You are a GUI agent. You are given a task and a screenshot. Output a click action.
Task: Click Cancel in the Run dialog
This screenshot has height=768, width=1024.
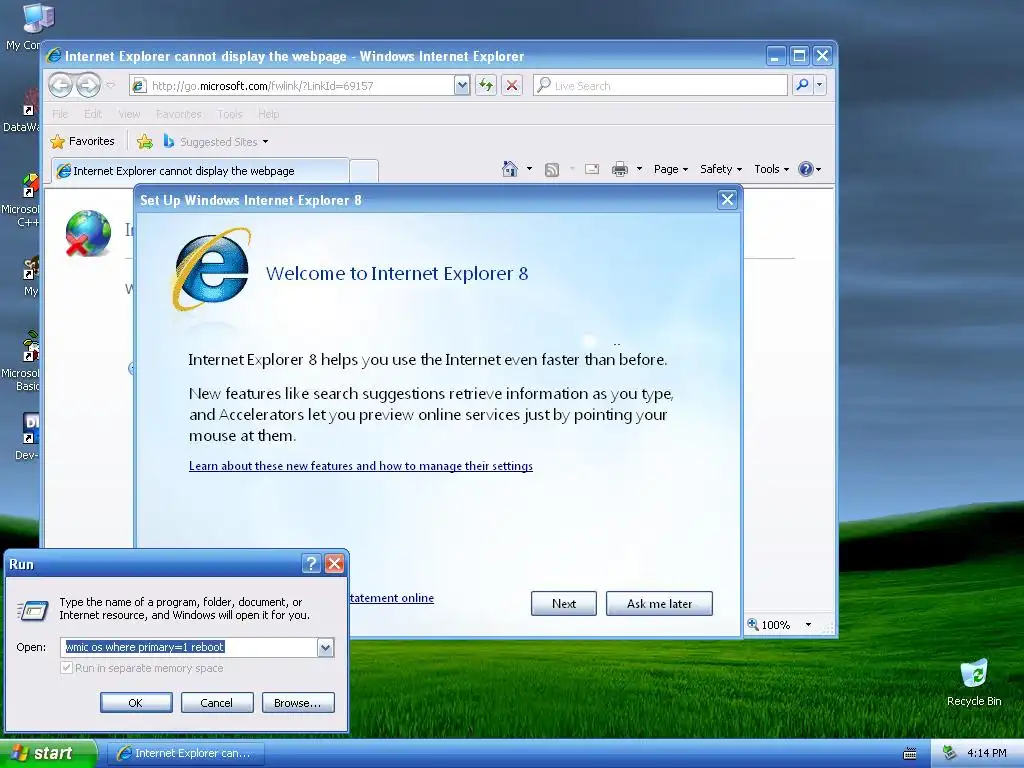tap(217, 703)
